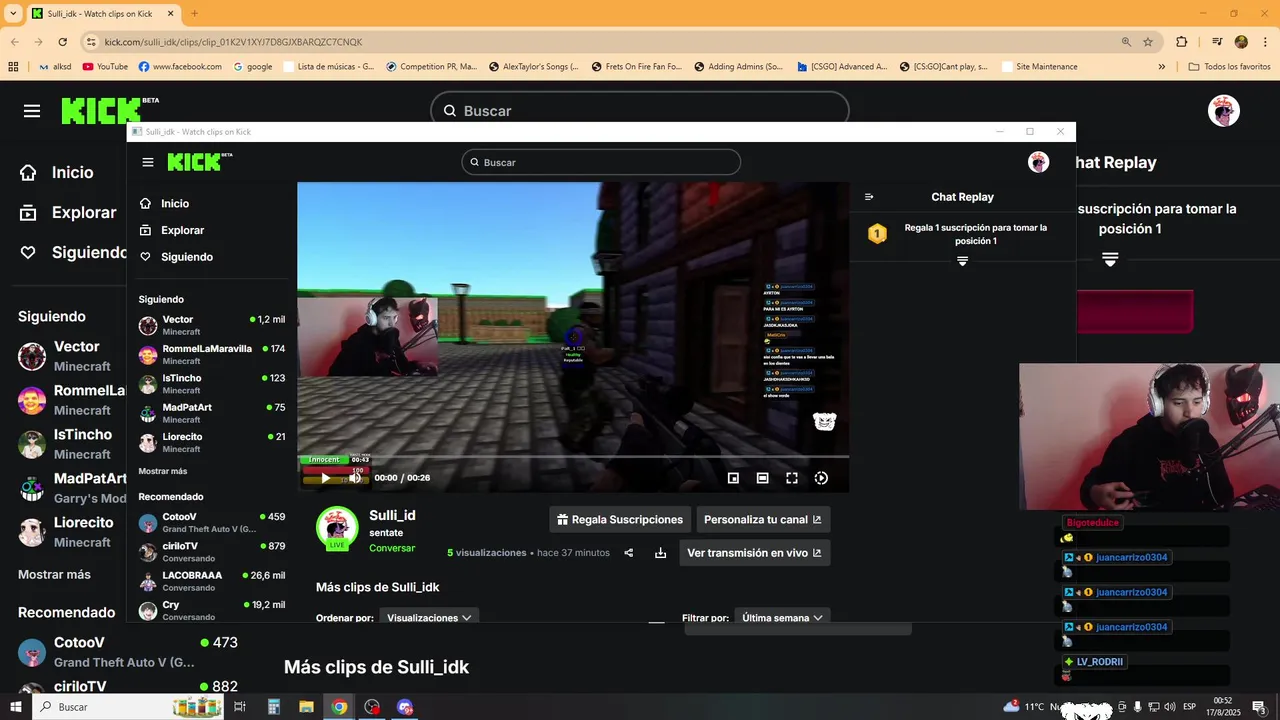The image size is (1280, 720).
Task: Open Ver transmisión en vivo
Action: 754,553
